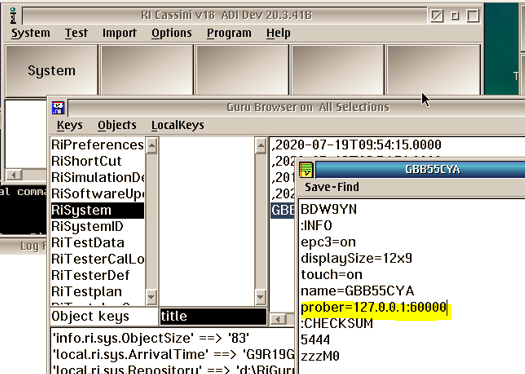Select RiSystemID list entry
The image size is (525, 374).
click(x=87, y=226)
